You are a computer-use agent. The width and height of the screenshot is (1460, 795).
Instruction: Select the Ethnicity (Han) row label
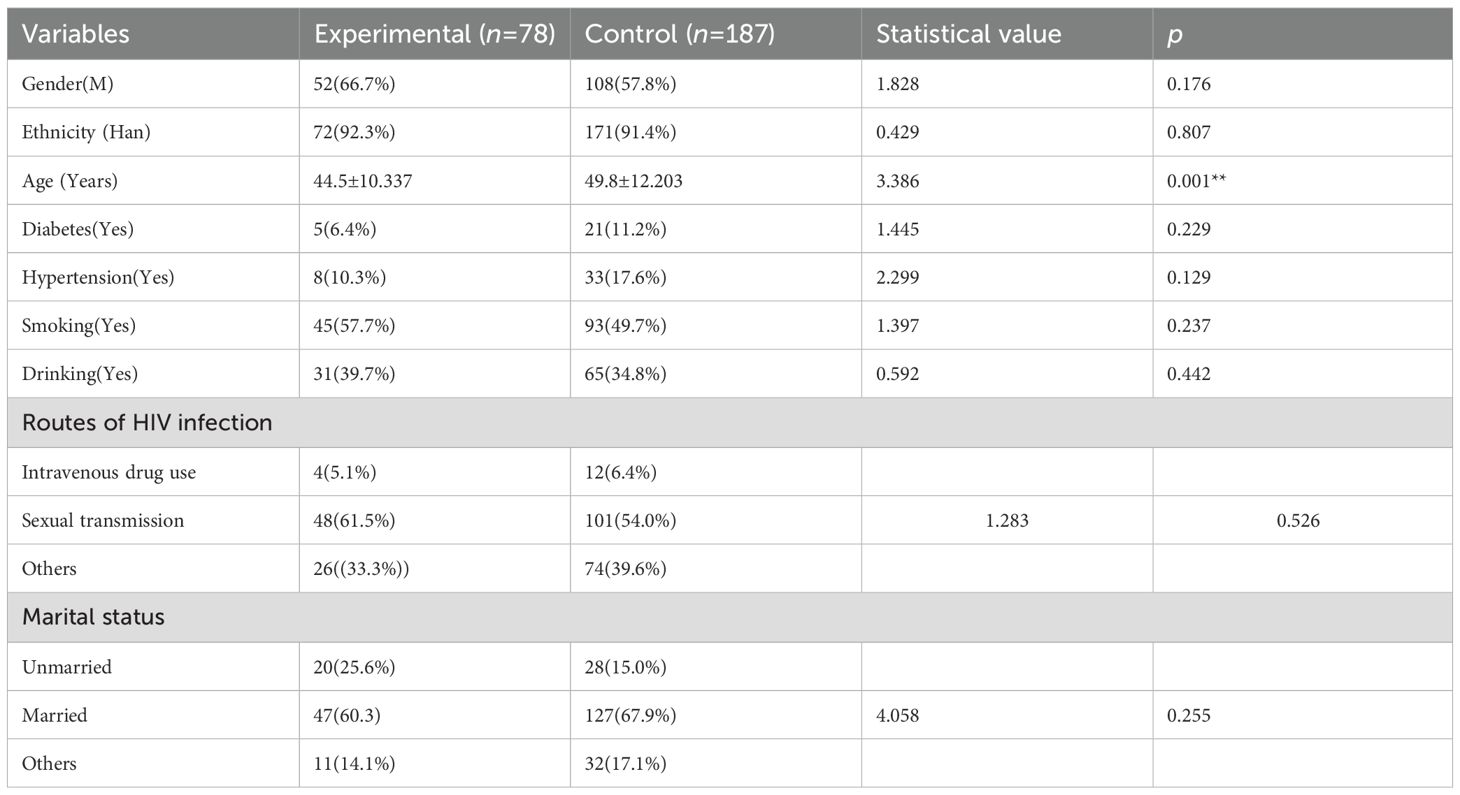point(86,132)
